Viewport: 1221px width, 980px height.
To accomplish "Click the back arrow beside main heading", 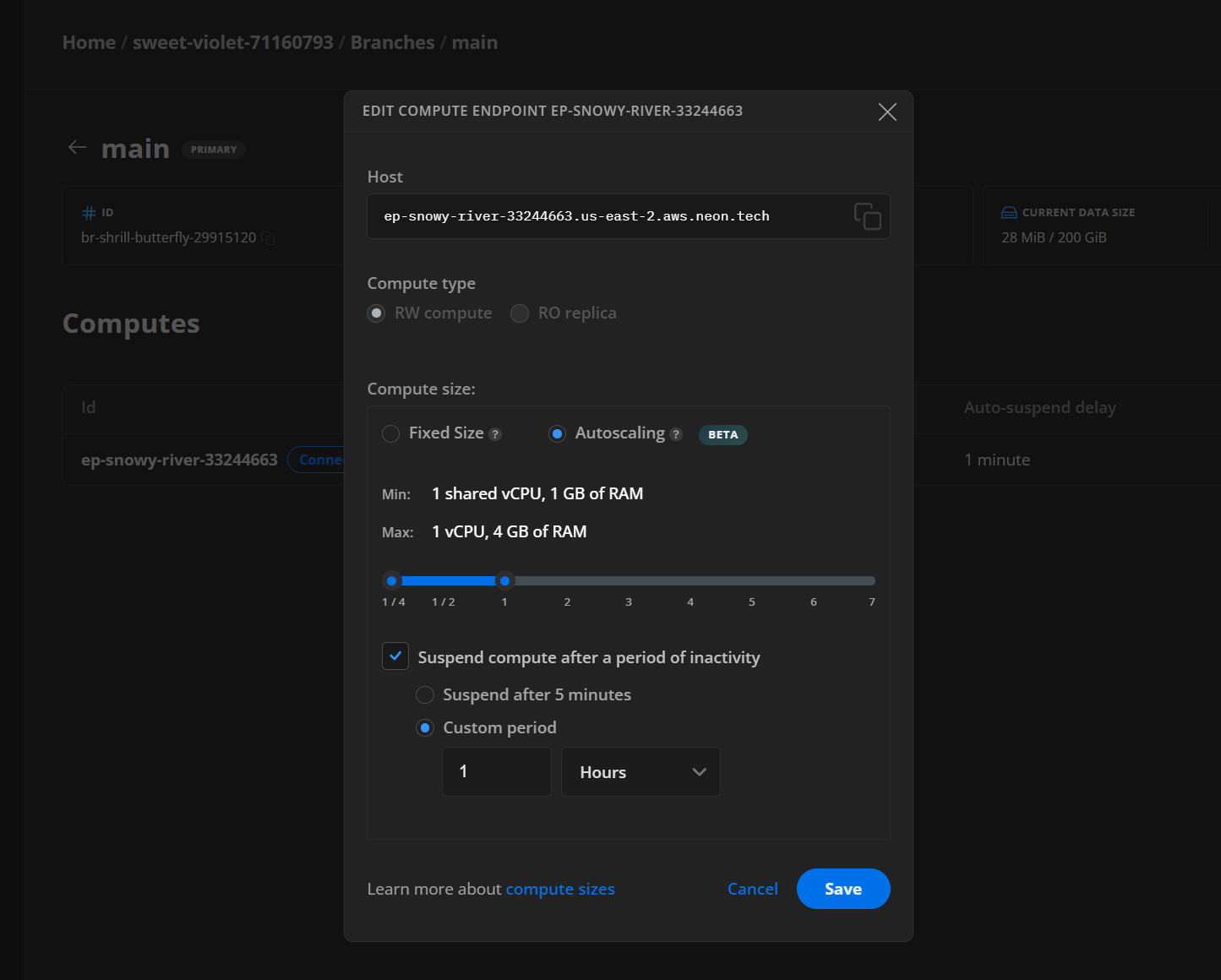I will click(x=77, y=147).
